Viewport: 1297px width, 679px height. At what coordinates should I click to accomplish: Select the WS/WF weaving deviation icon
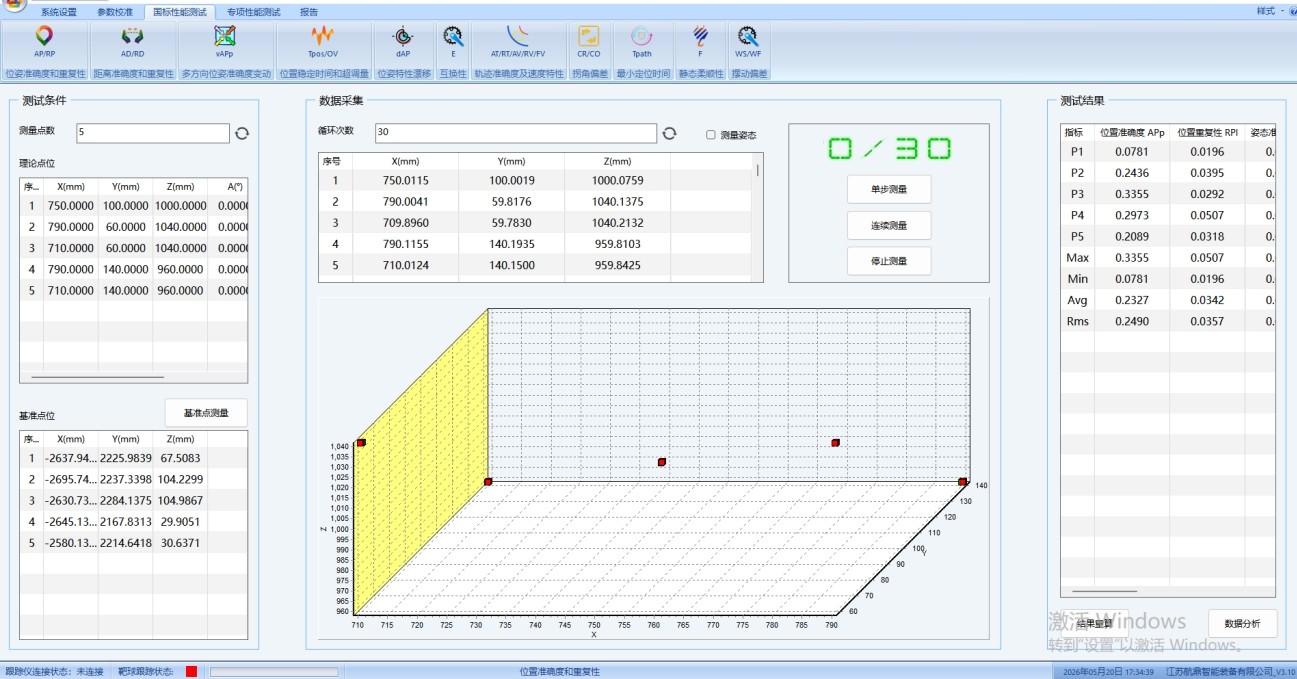click(748, 42)
